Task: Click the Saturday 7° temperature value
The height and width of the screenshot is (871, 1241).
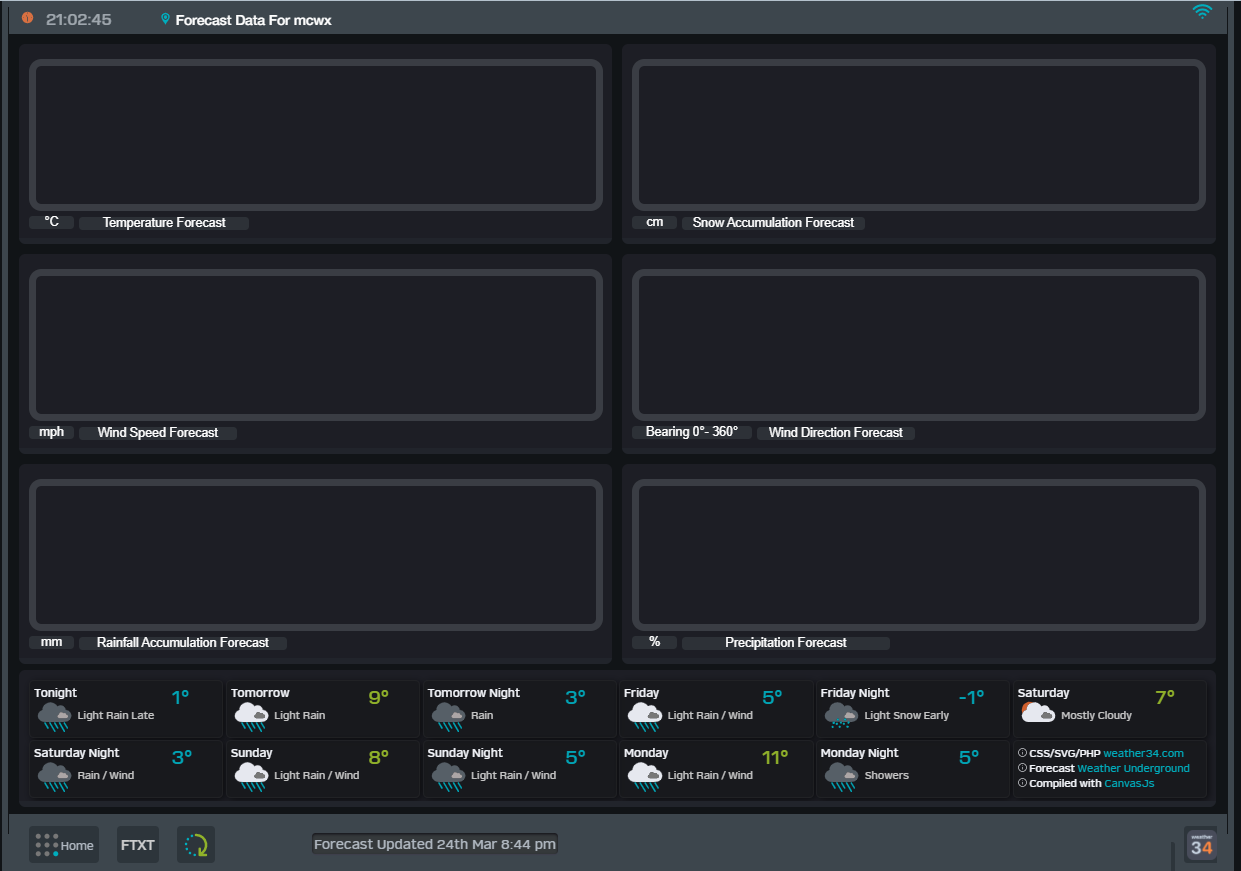Action: (1165, 697)
